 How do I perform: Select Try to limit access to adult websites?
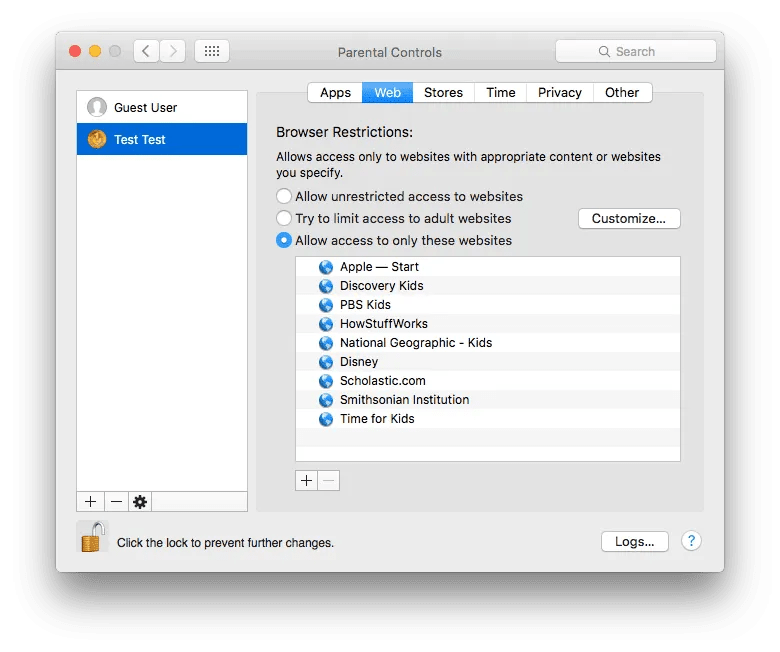(x=284, y=218)
